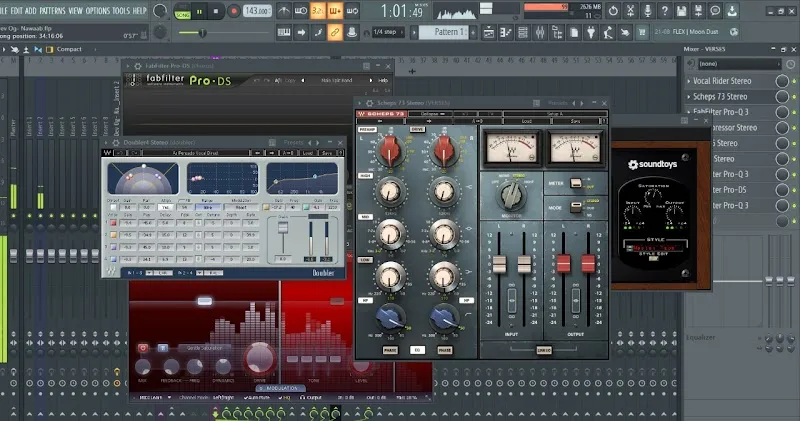The image size is (800, 421).
Task: Open the EDIT menu
Action: point(17,10)
